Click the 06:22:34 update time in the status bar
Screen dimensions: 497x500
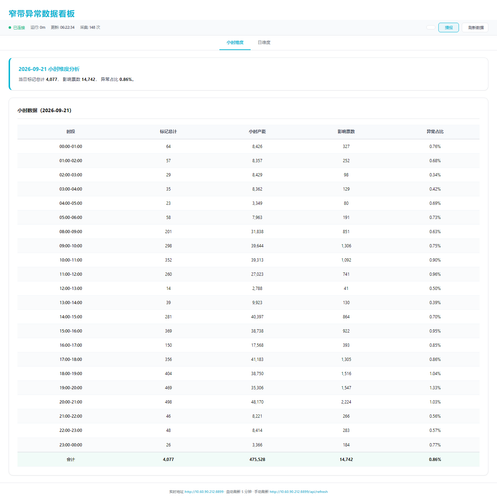pos(67,28)
